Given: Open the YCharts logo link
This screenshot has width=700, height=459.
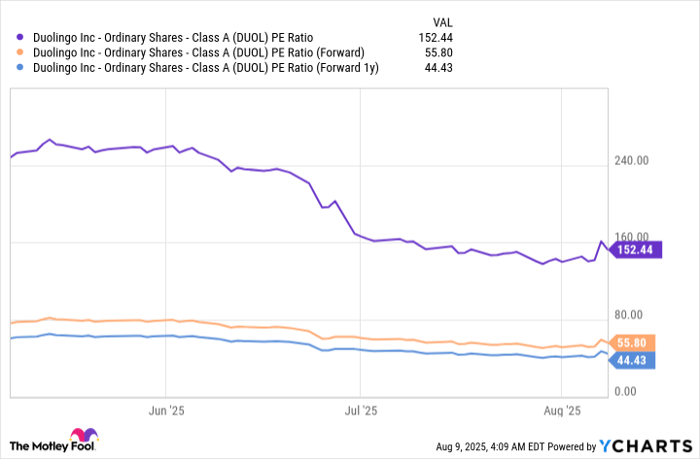Looking at the screenshot, I should click(645, 446).
